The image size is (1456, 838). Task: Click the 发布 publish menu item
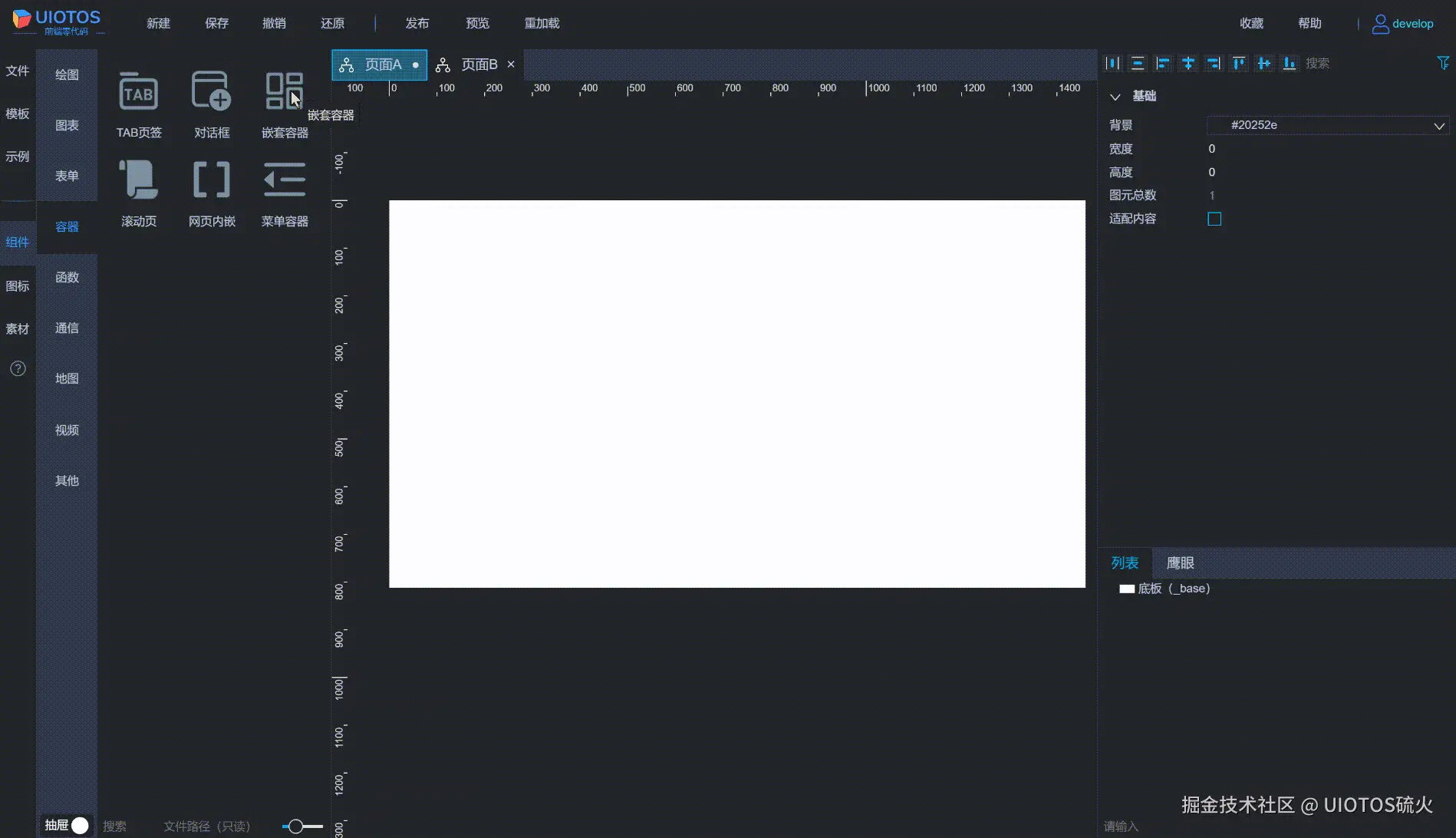[x=417, y=23]
